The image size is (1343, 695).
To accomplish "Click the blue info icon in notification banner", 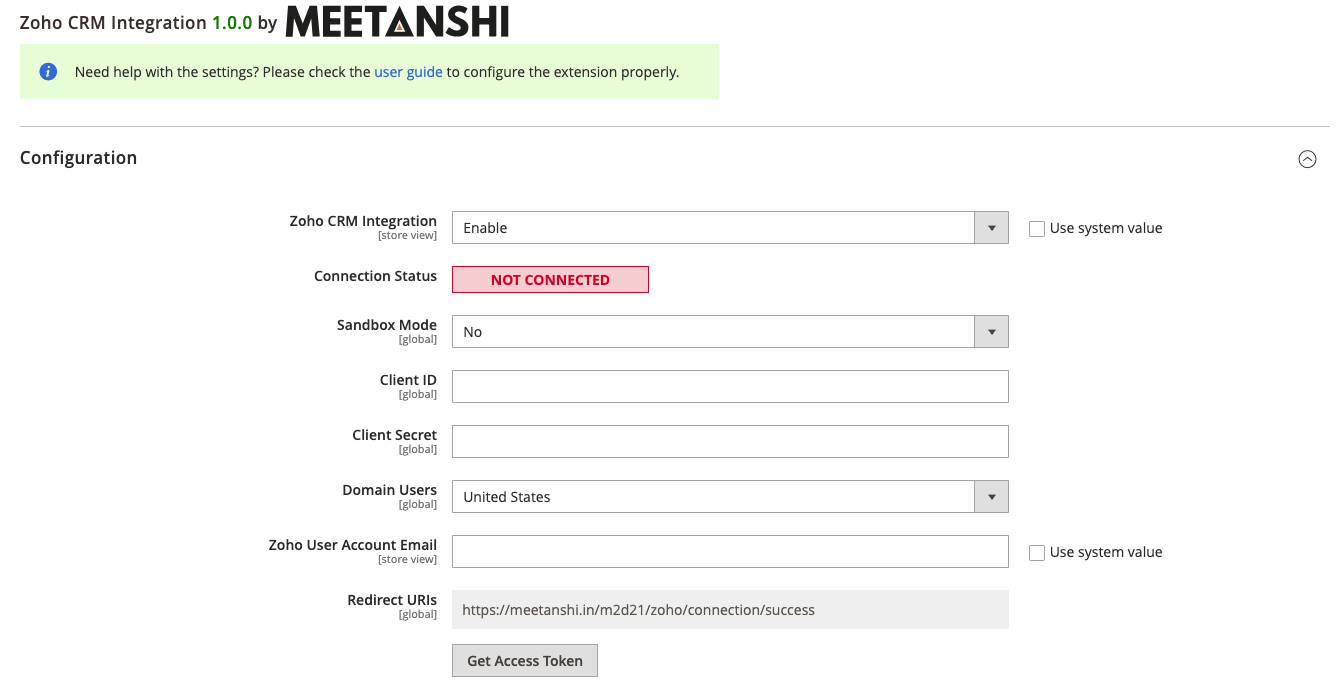I will click(48, 71).
